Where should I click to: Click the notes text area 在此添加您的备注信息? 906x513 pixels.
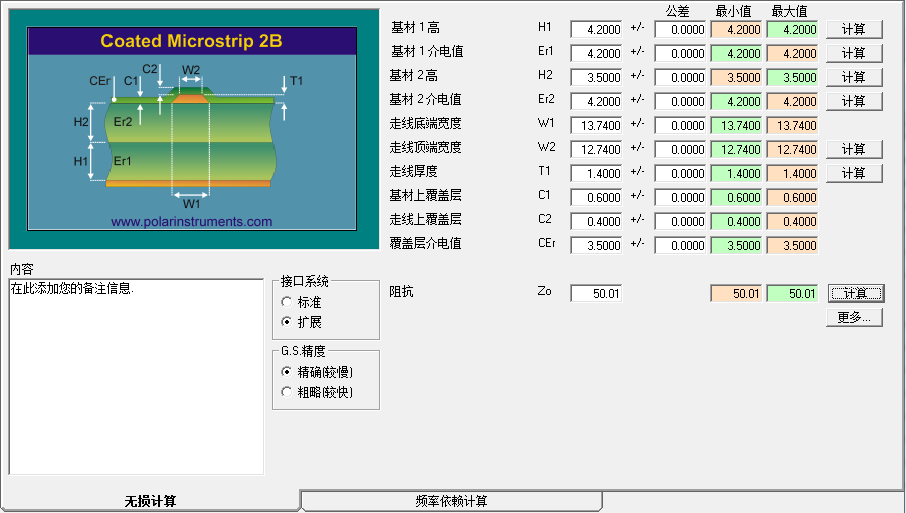click(x=136, y=377)
